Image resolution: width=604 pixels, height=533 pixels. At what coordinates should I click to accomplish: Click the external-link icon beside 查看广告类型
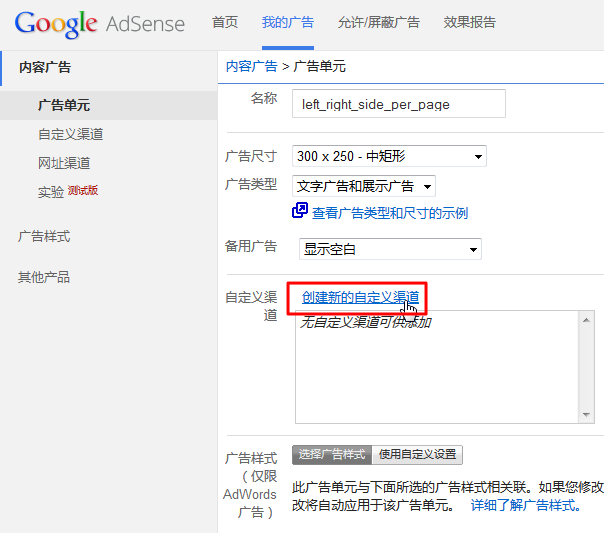point(300,211)
